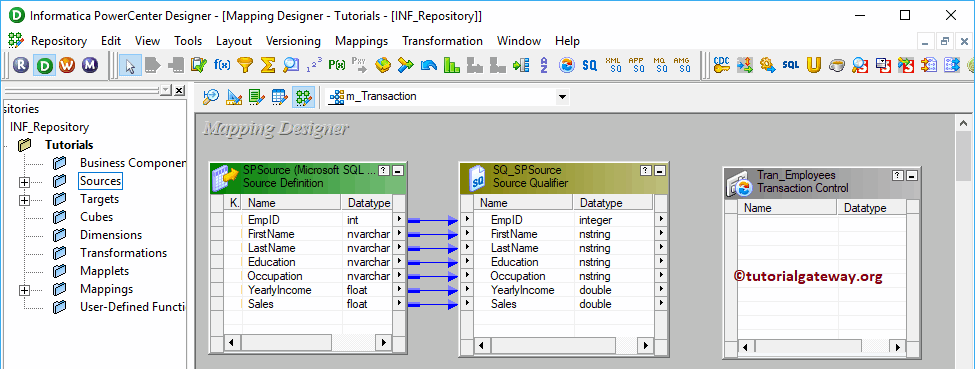Click the AMG SQ toolbar icon
Screen dimensions: 975x369
[682, 65]
